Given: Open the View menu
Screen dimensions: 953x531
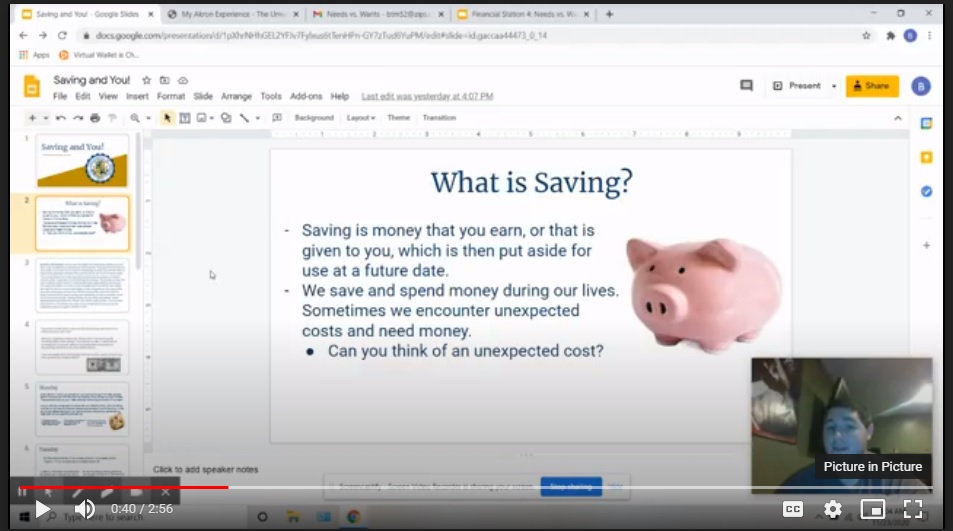Looking at the screenshot, I should [108, 96].
